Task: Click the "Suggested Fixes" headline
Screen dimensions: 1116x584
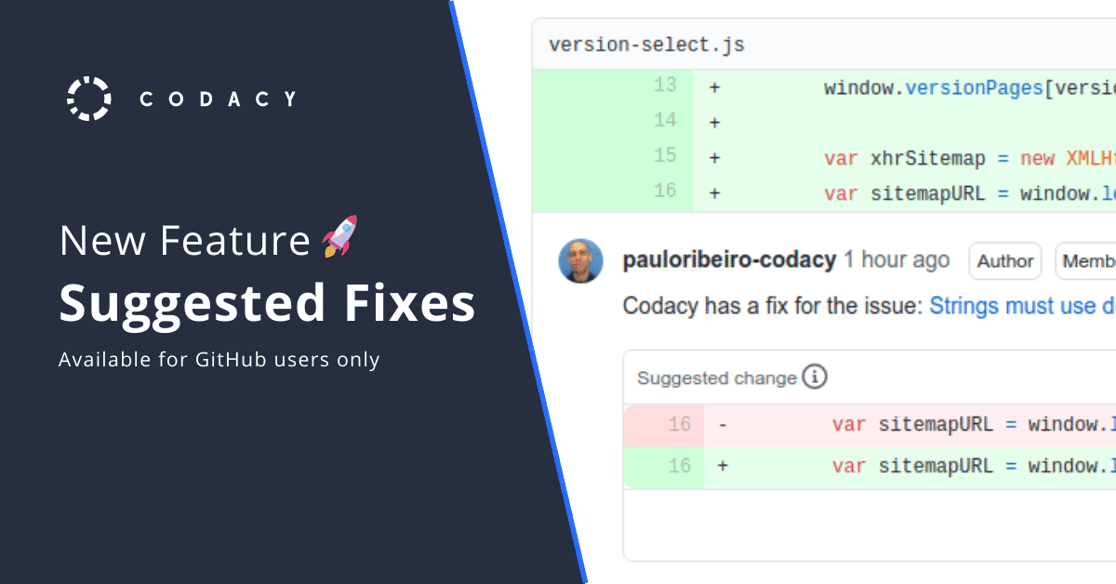Action: point(267,303)
